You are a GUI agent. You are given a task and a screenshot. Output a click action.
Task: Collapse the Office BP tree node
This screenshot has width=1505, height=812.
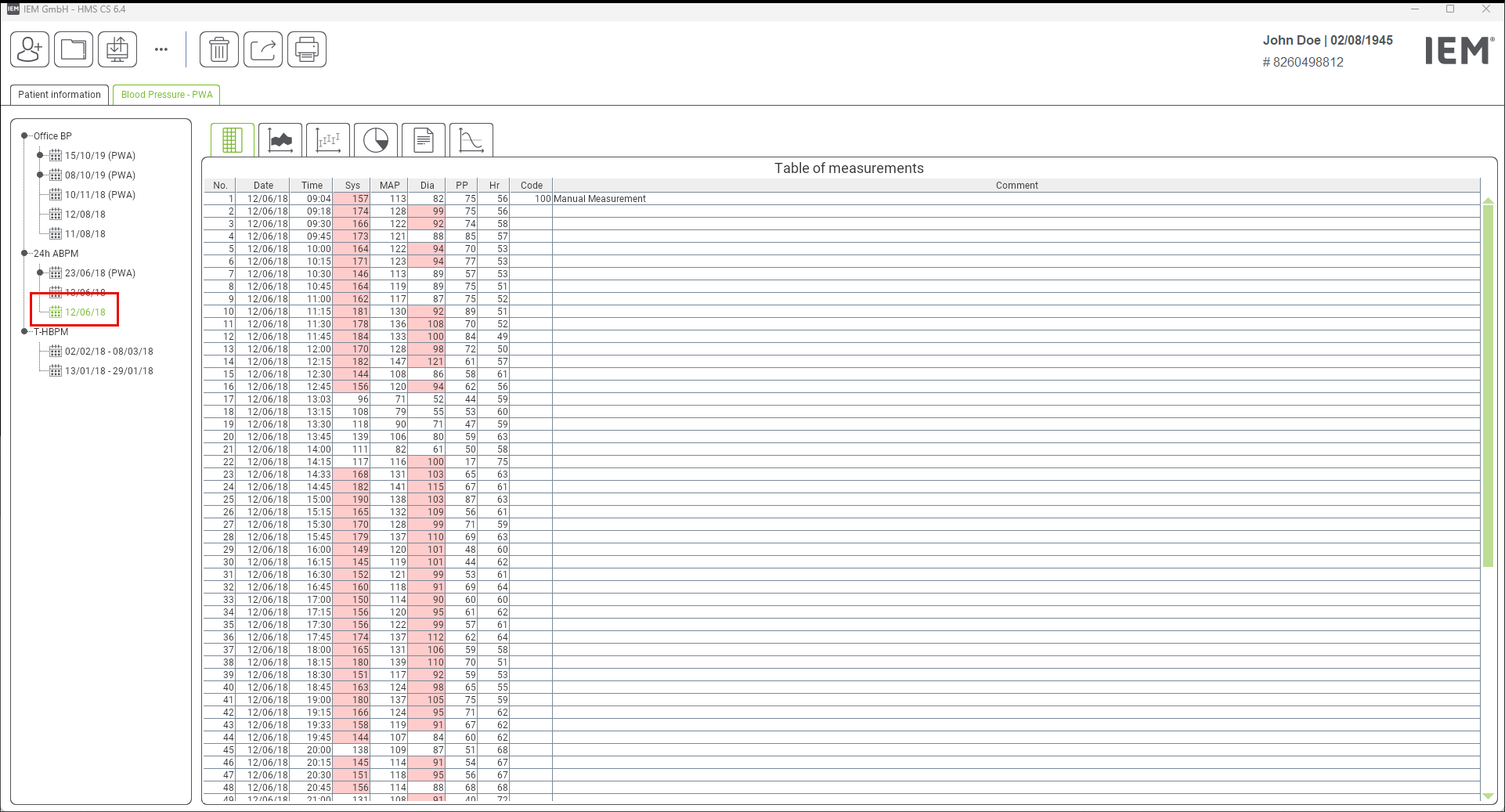click(25, 136)
